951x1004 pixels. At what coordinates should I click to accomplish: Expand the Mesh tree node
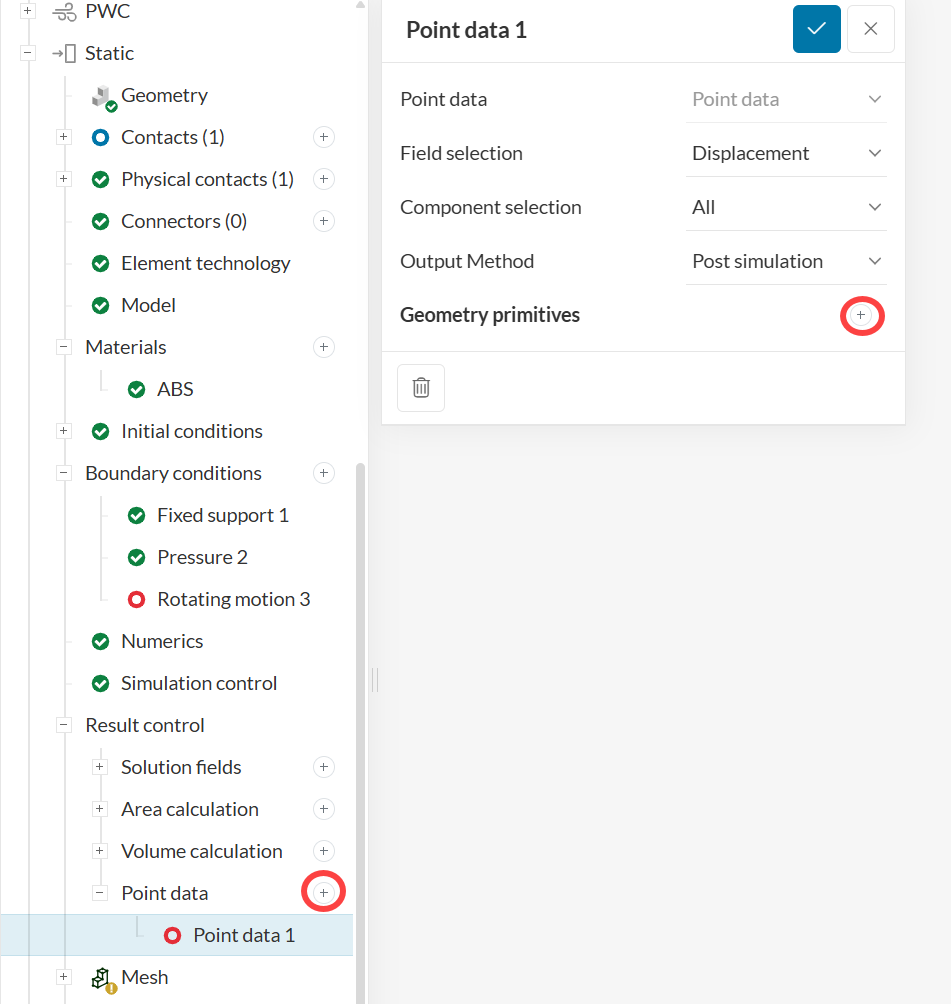tap(64, 977)
